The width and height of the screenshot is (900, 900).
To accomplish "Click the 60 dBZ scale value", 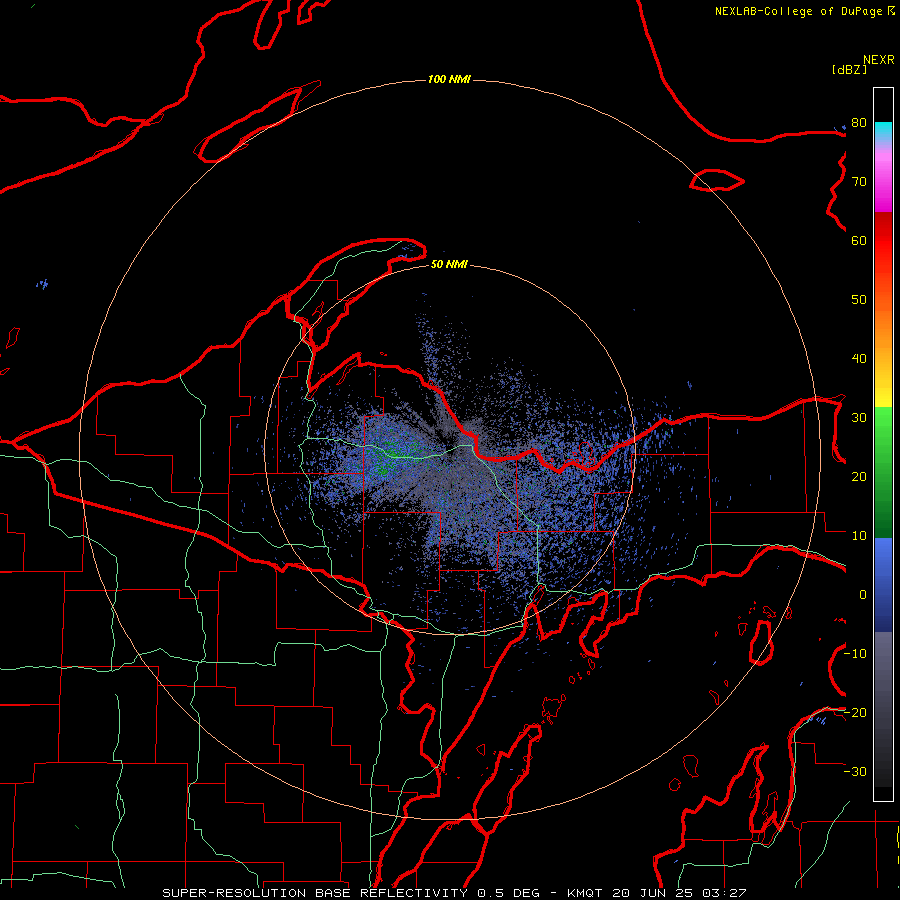I will 859,240.
